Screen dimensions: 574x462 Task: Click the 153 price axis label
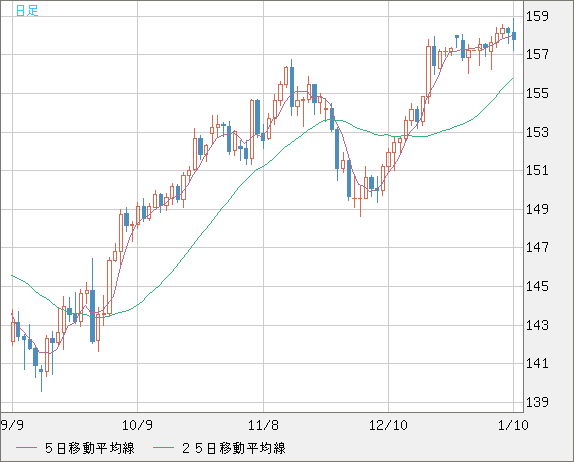click(537, 132)
